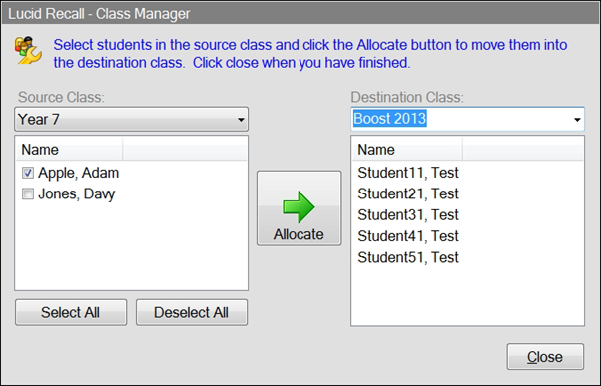
Task: Select Student41, Test in destination list
Action: tap(408, 236)
